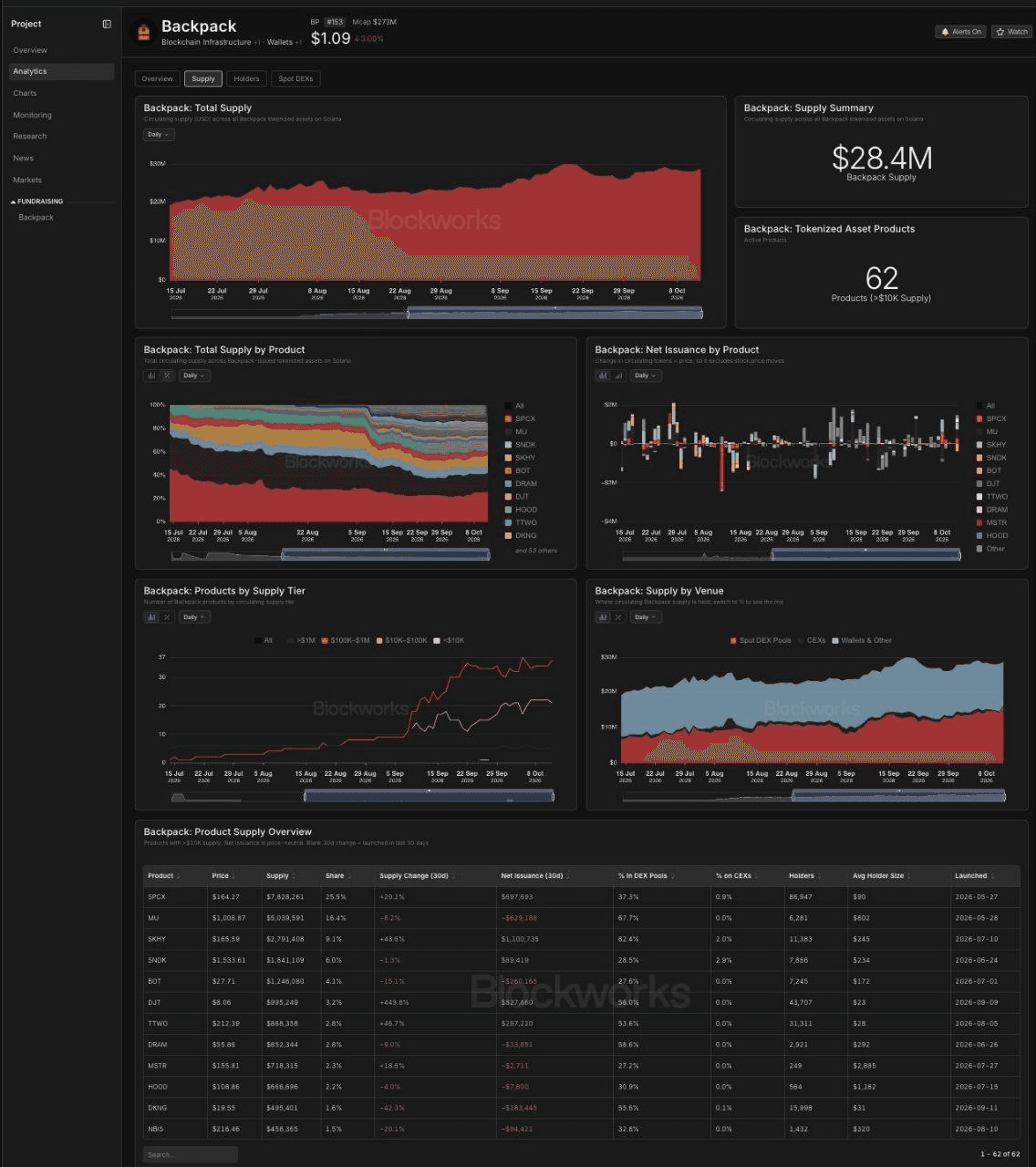
Task: Toggle $100K–$1M tier in Supply Tier legend
Action: [345, 641]
